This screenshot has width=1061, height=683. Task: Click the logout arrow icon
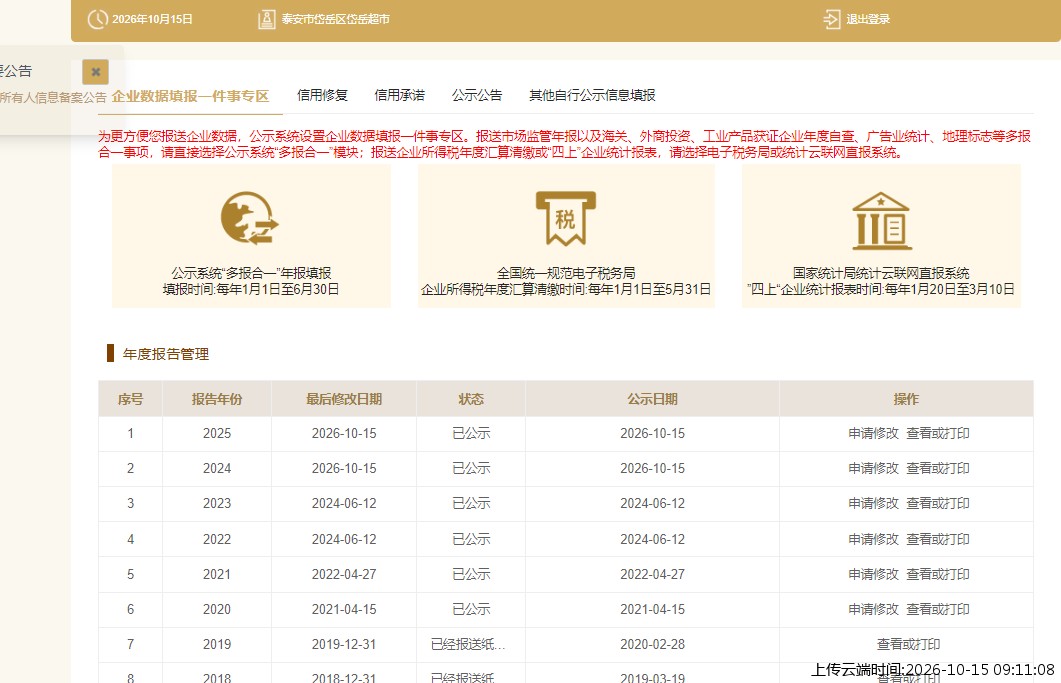(x=832, y=19)
